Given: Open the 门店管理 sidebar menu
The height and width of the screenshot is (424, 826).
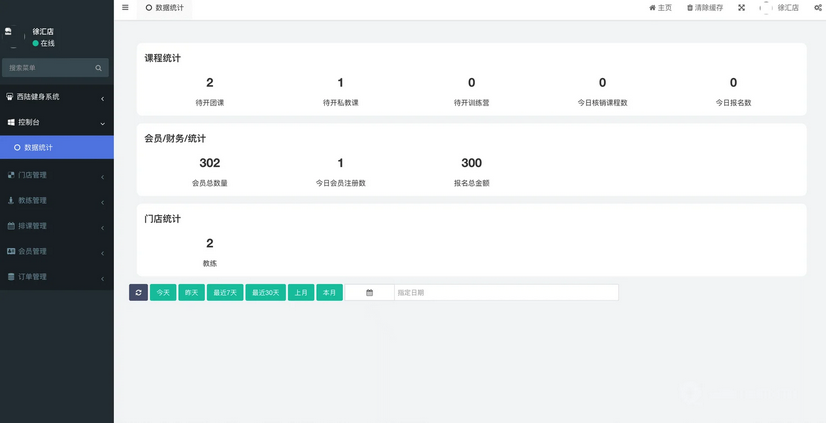Looking at the screenshot, I should [57, 175].
